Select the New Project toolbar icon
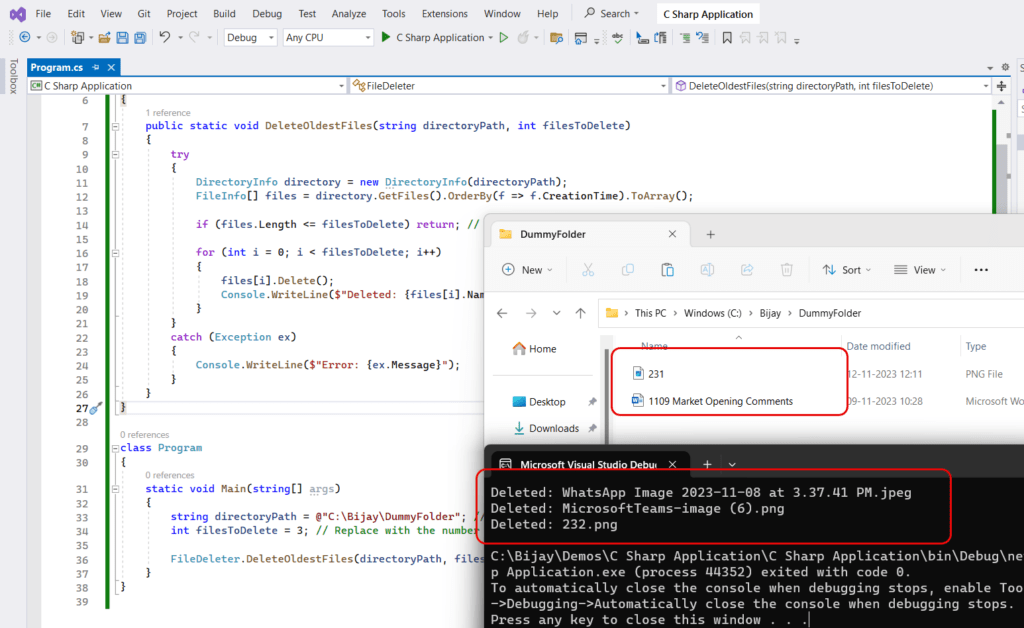This screenshot has width=1024, height=628. point(79,36)
